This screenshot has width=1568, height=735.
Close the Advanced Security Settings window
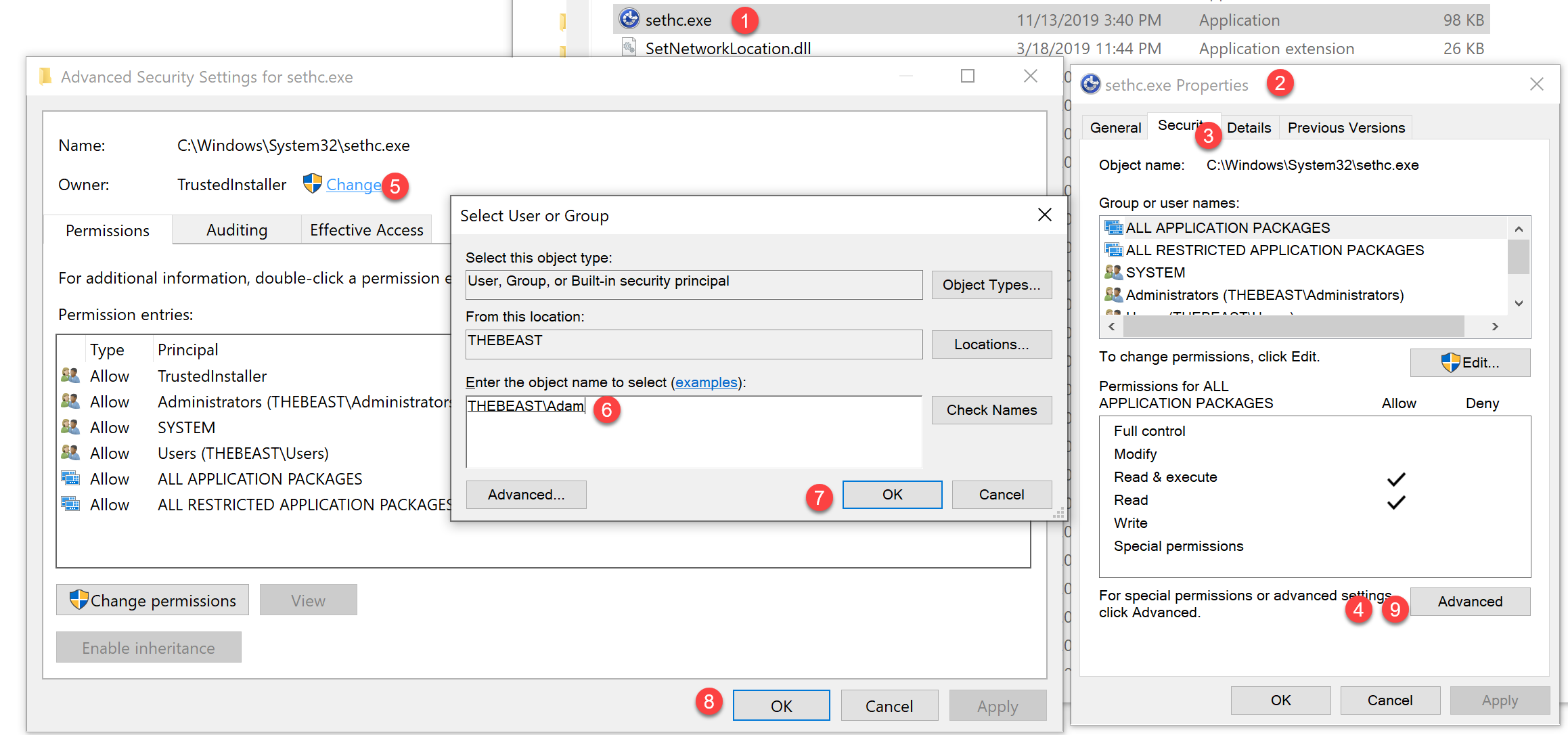click(x=1030, y=76)
